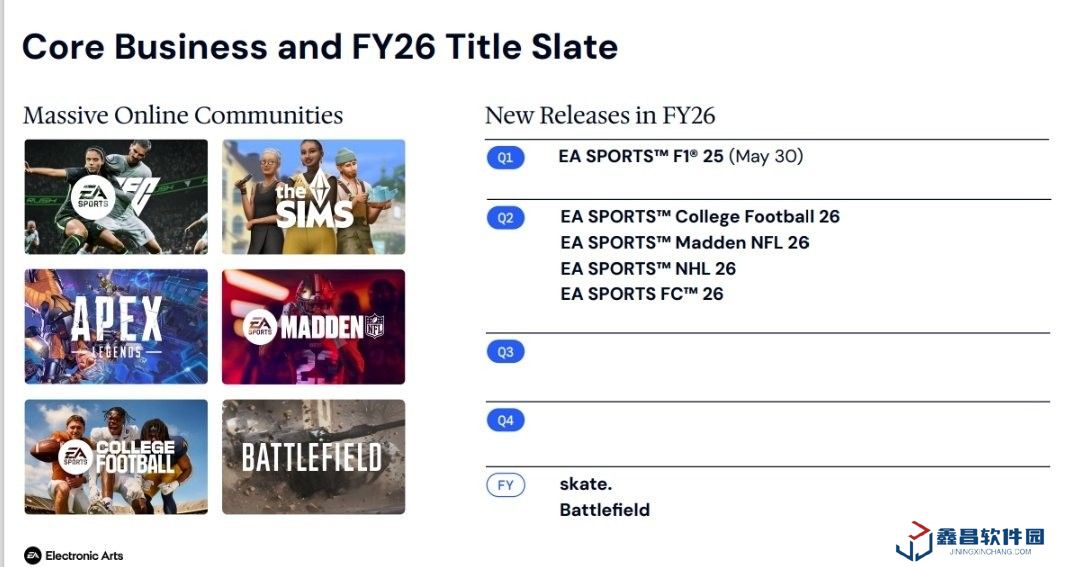Click Core Business and FY26 Title Slate heading
The image size is (1070, 567).
pyautogui.click(x=320, y=47)
